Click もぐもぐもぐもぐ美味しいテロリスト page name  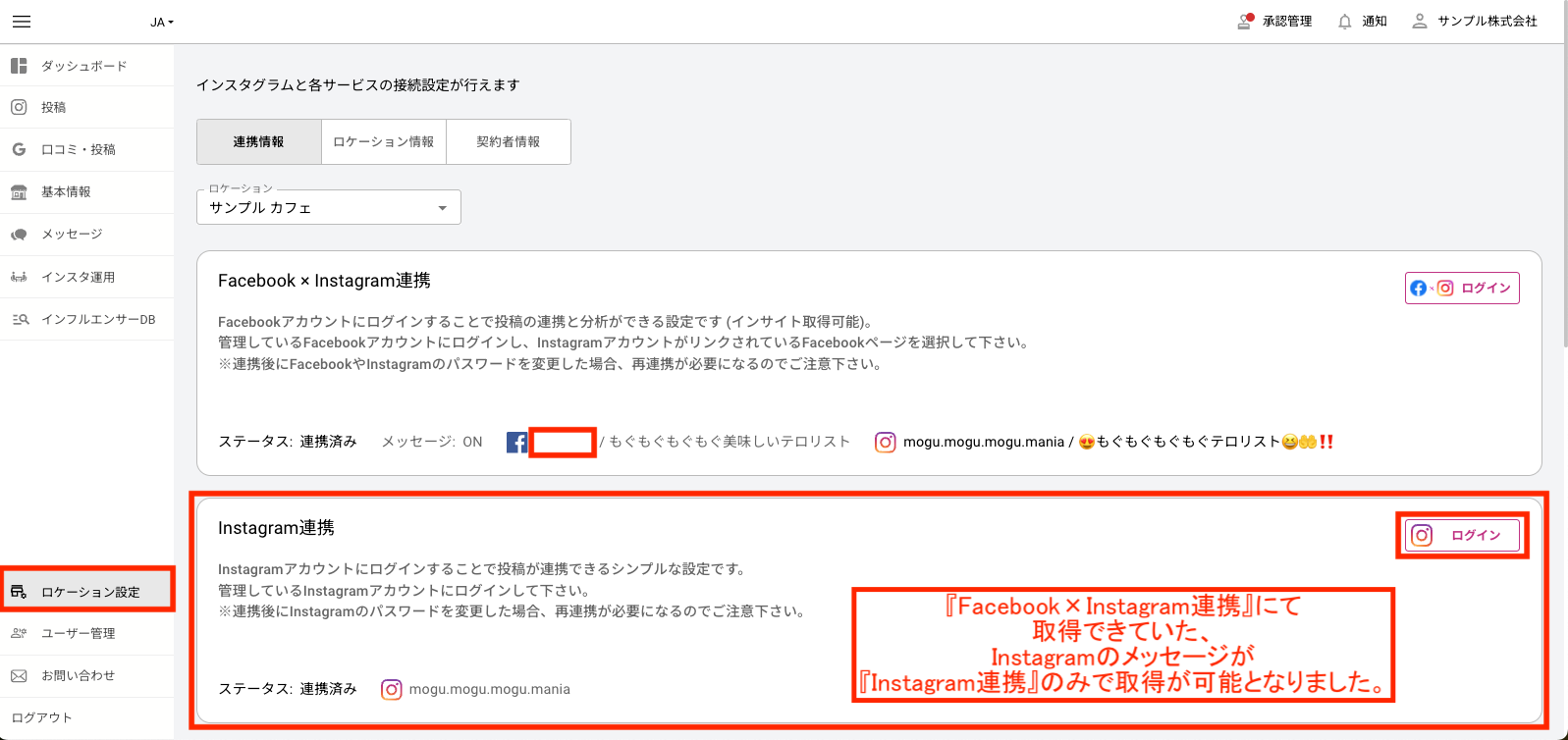click(x=730, y=442)
